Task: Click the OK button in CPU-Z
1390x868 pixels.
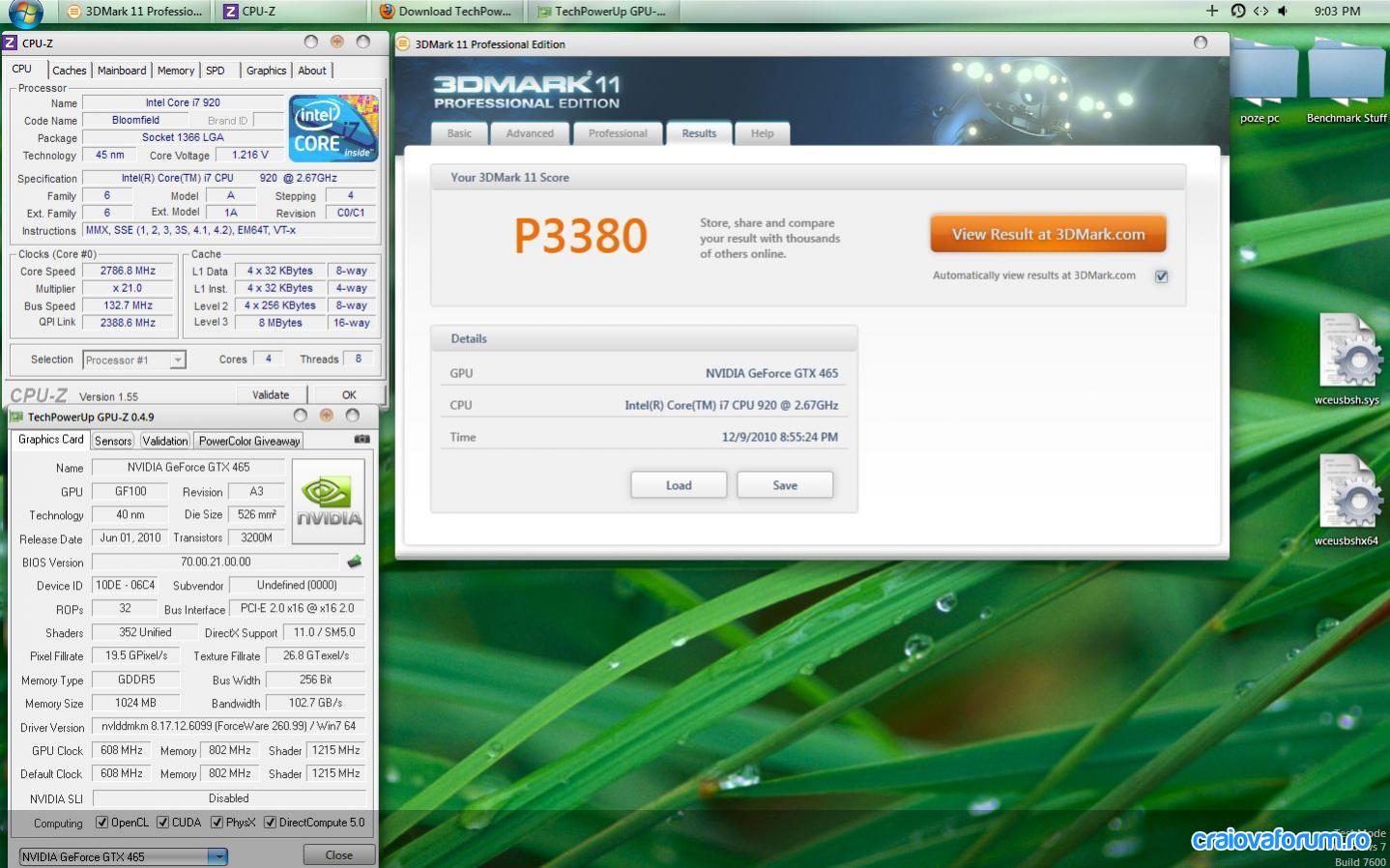Action: 349,394
